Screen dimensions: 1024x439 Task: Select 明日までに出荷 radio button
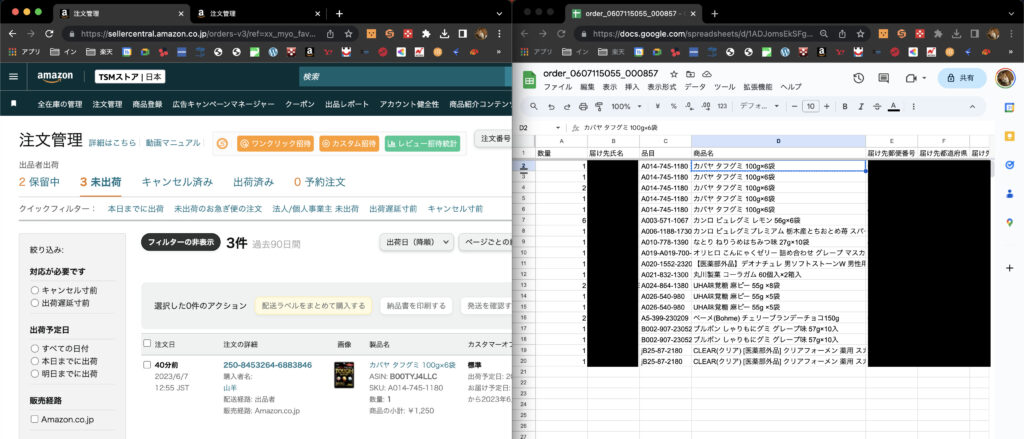pyautogui.click(x=35, y=374)
